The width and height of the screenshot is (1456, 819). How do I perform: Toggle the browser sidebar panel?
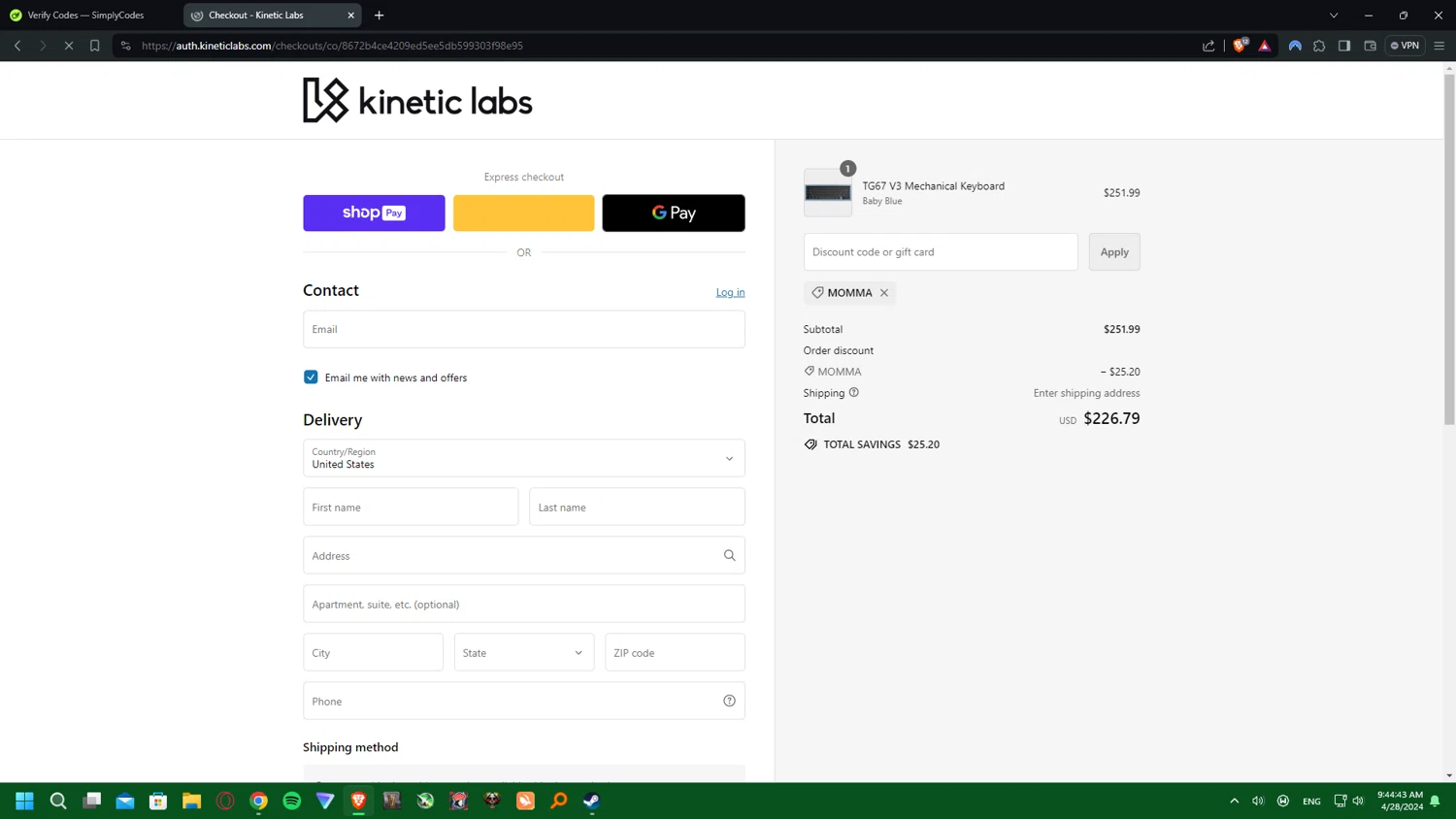(x=1344, y=46)
